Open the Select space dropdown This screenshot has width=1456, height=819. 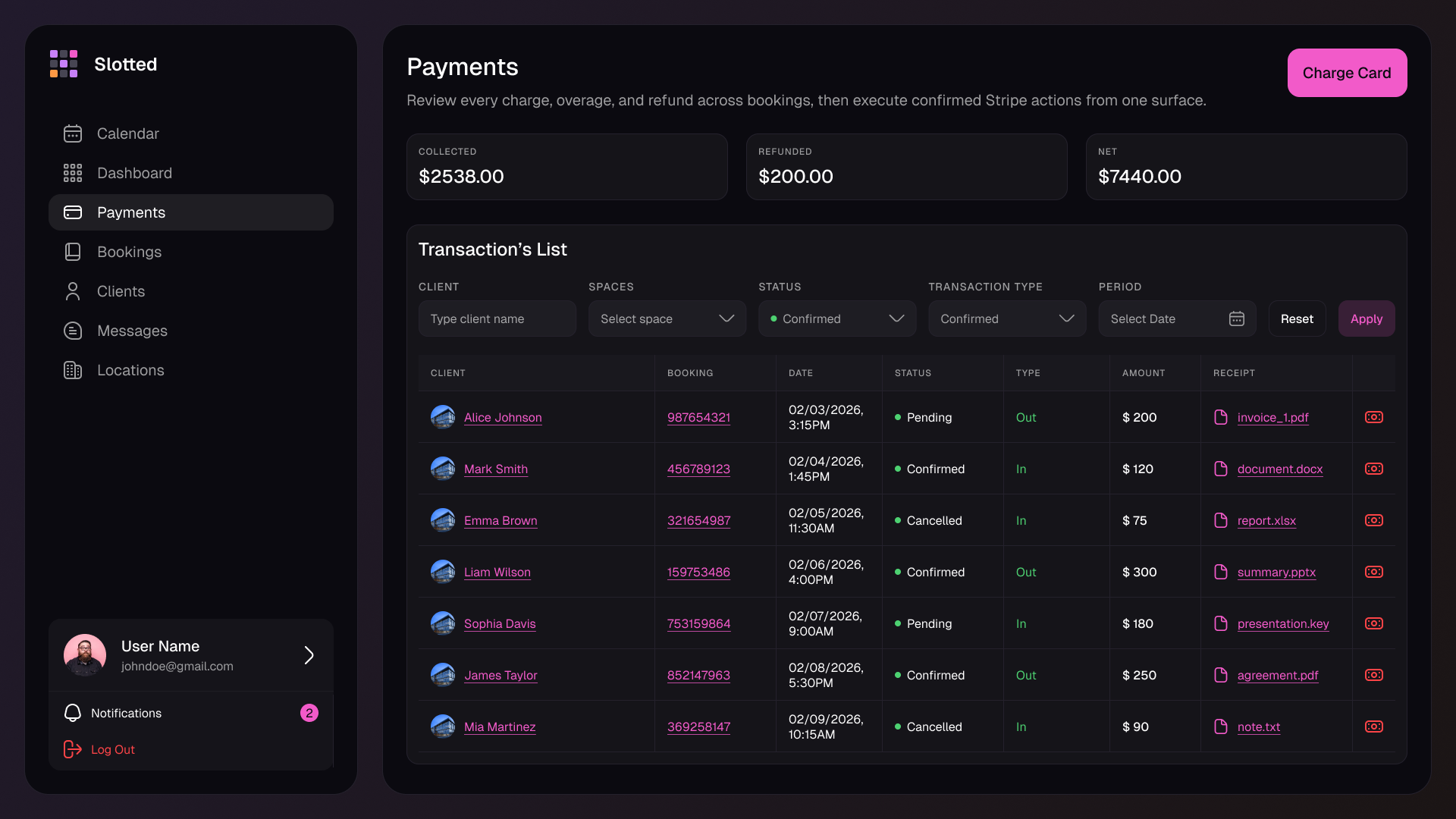[667, 318]
